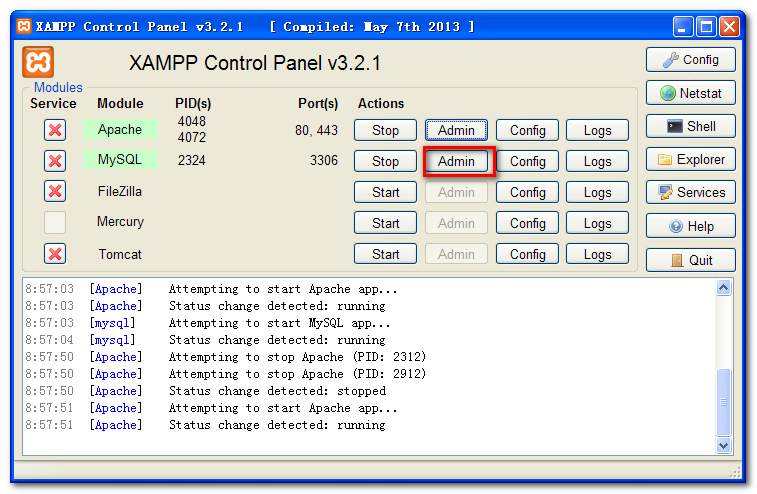
Task: Maximize the XAMPP window
Action: pos(706,27)
